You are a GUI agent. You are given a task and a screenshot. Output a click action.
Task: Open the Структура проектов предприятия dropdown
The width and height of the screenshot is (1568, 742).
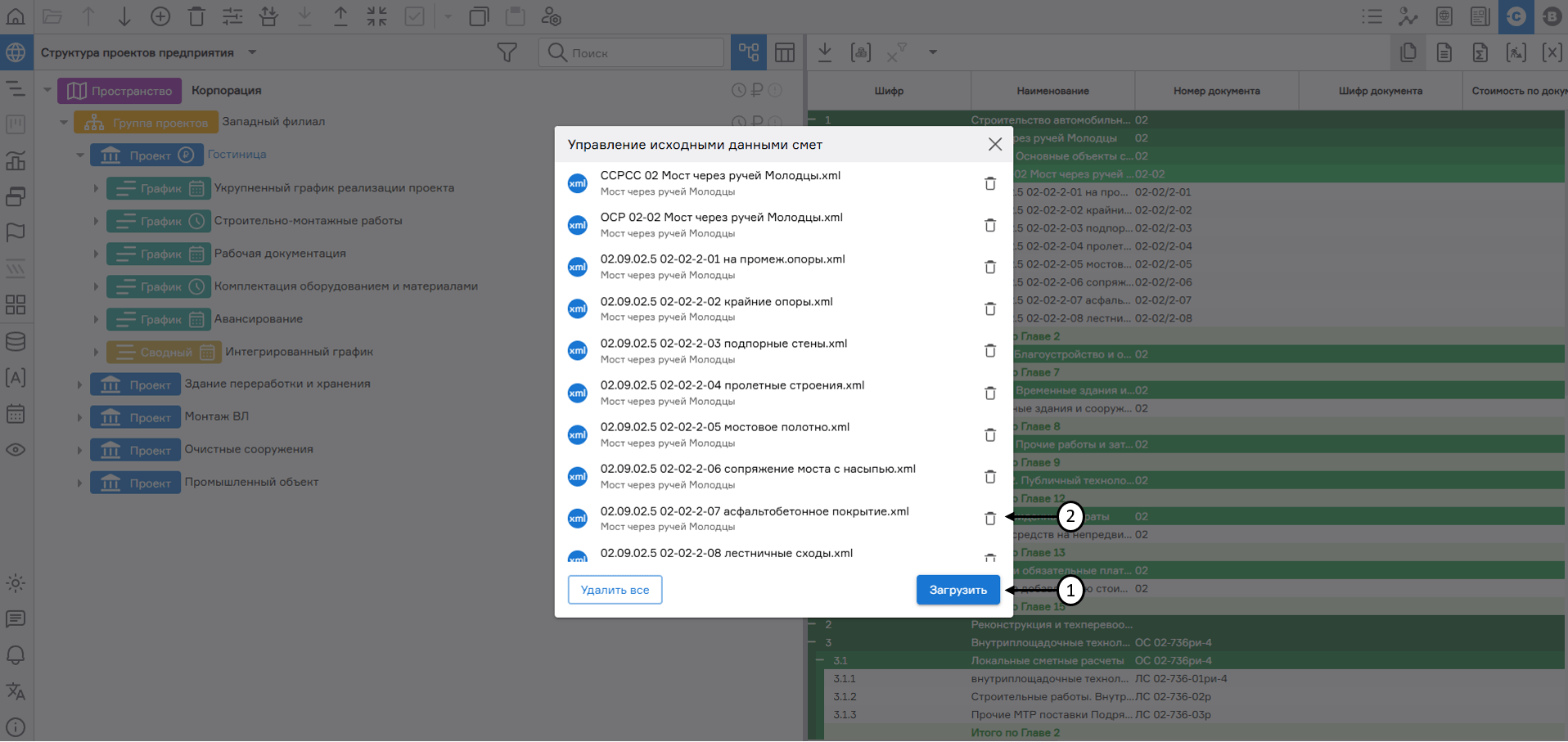(252, 53)
